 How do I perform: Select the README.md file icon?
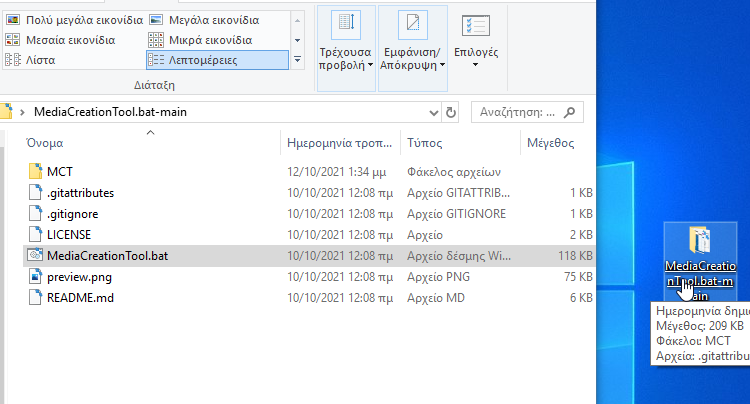click(35, 297)
